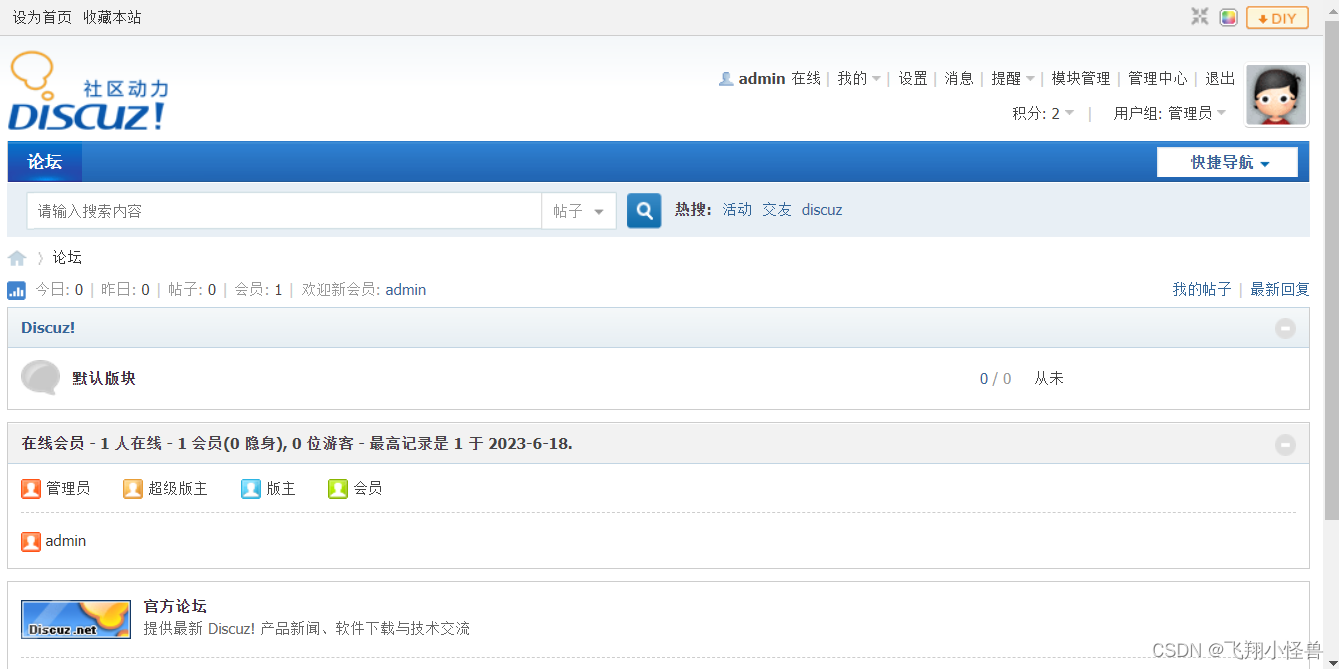
Task: Click the red 管理员 group icon
Action: (30, 488)
